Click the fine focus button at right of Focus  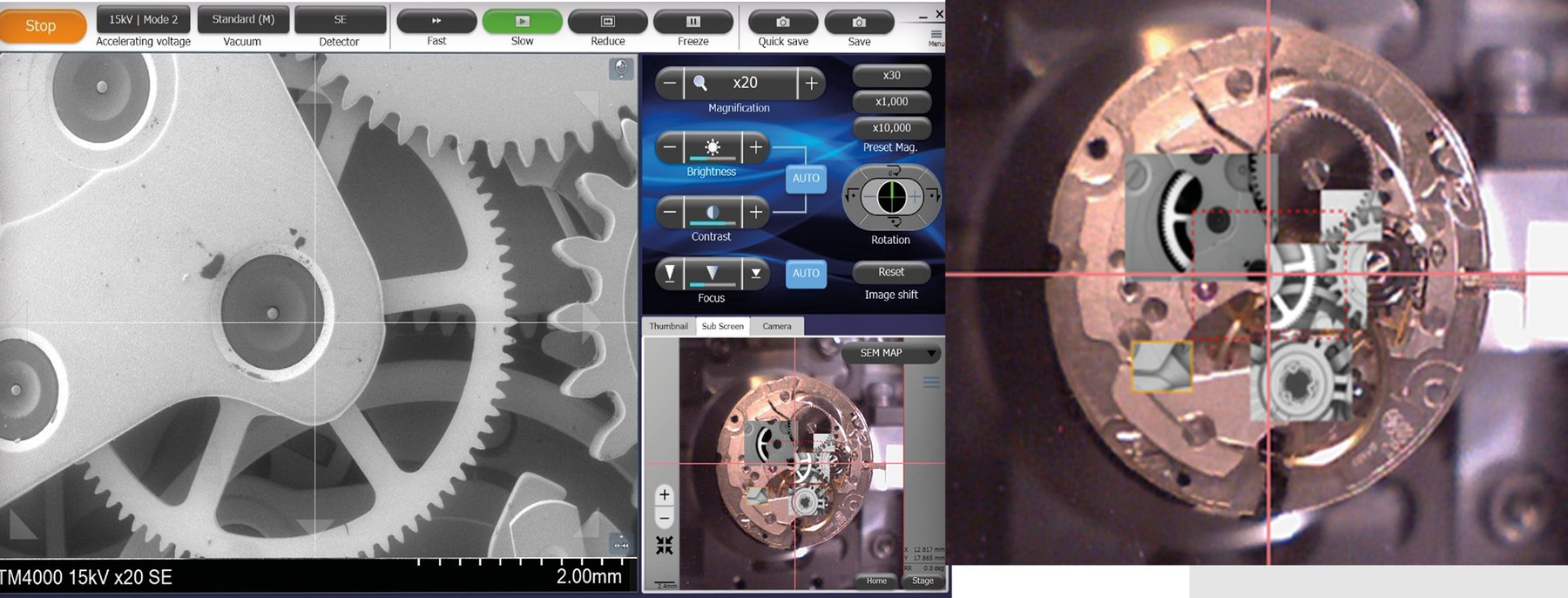pos(755,274)
